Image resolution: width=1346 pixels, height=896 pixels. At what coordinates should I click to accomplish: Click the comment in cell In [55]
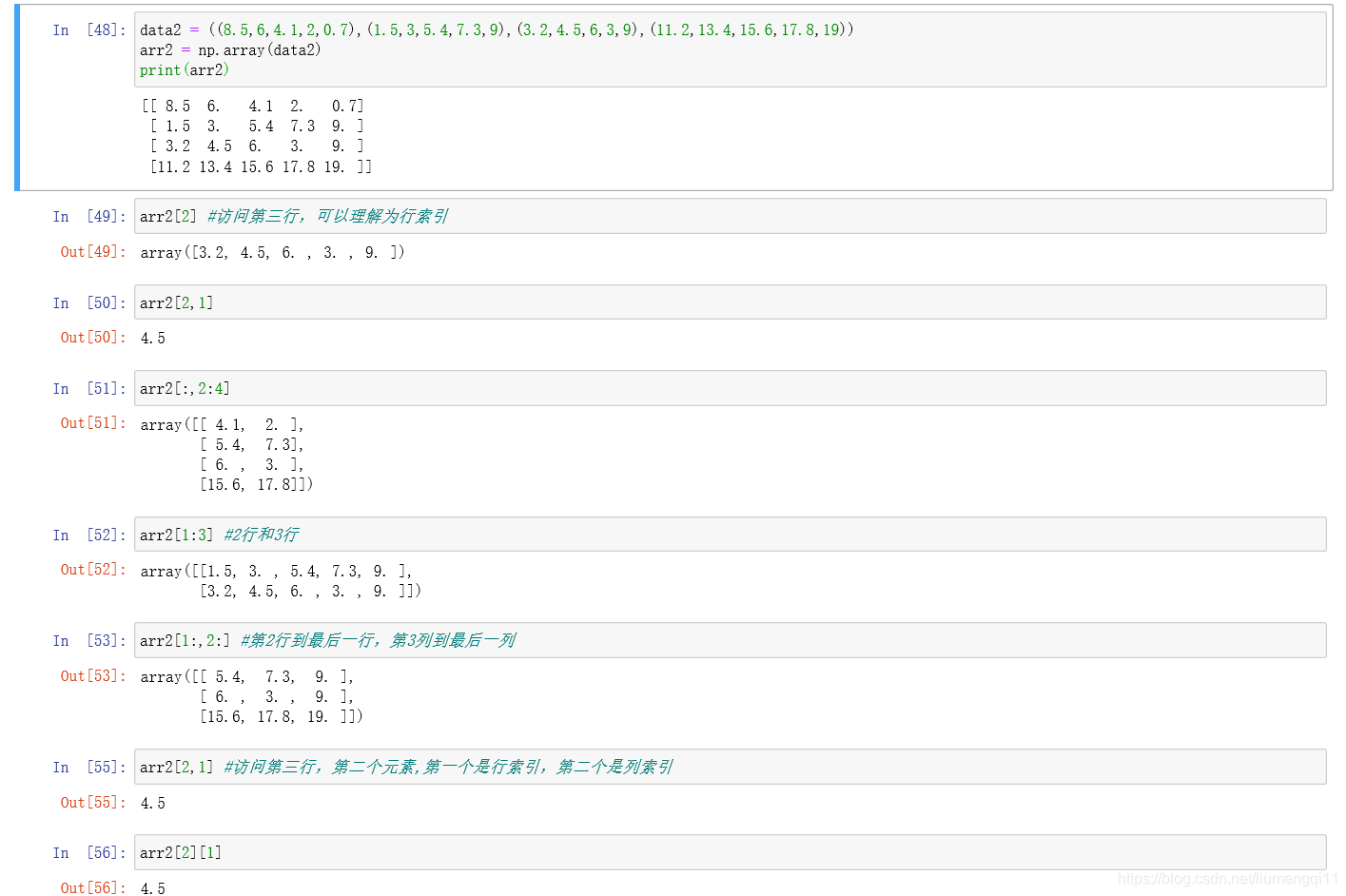448,767
